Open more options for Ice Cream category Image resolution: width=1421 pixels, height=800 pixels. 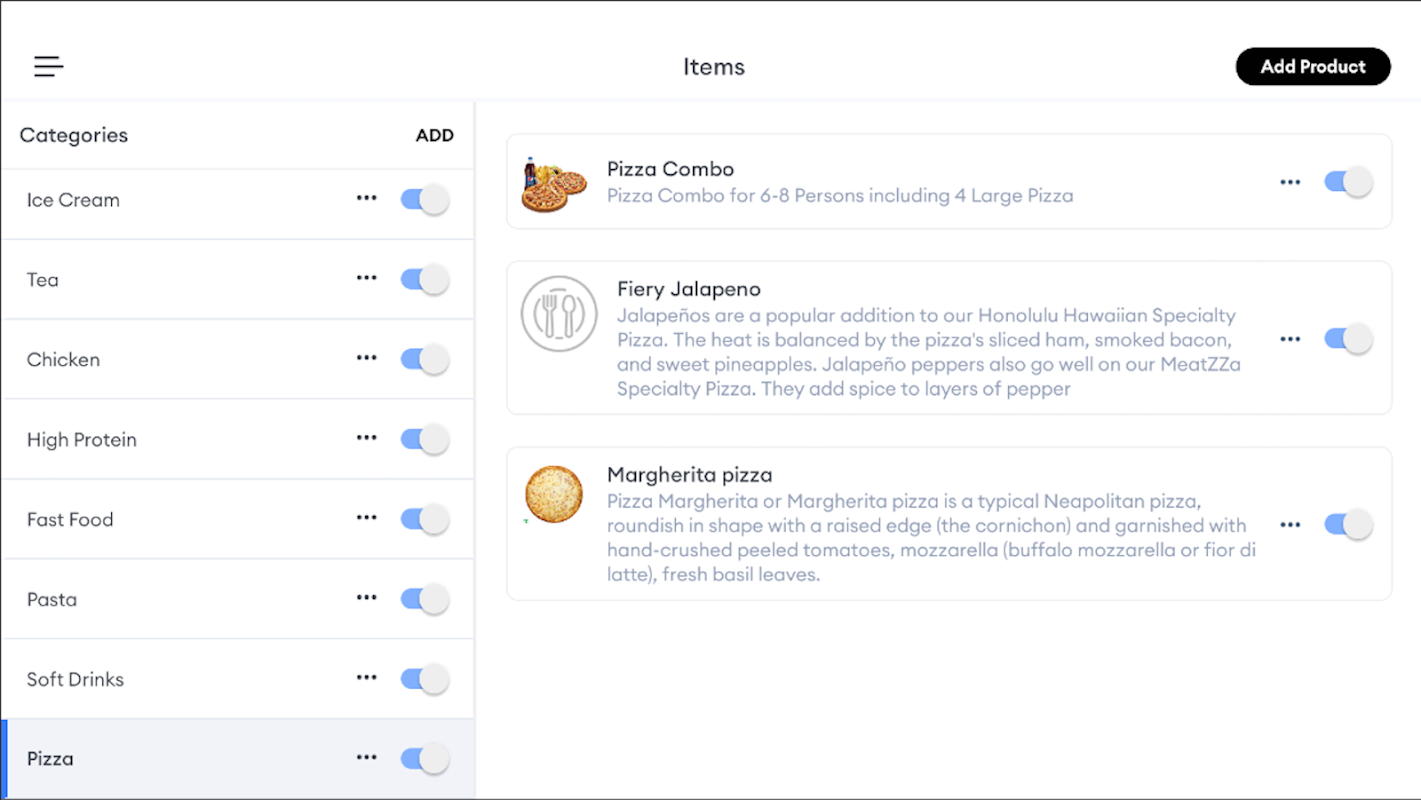coord(367,198)
